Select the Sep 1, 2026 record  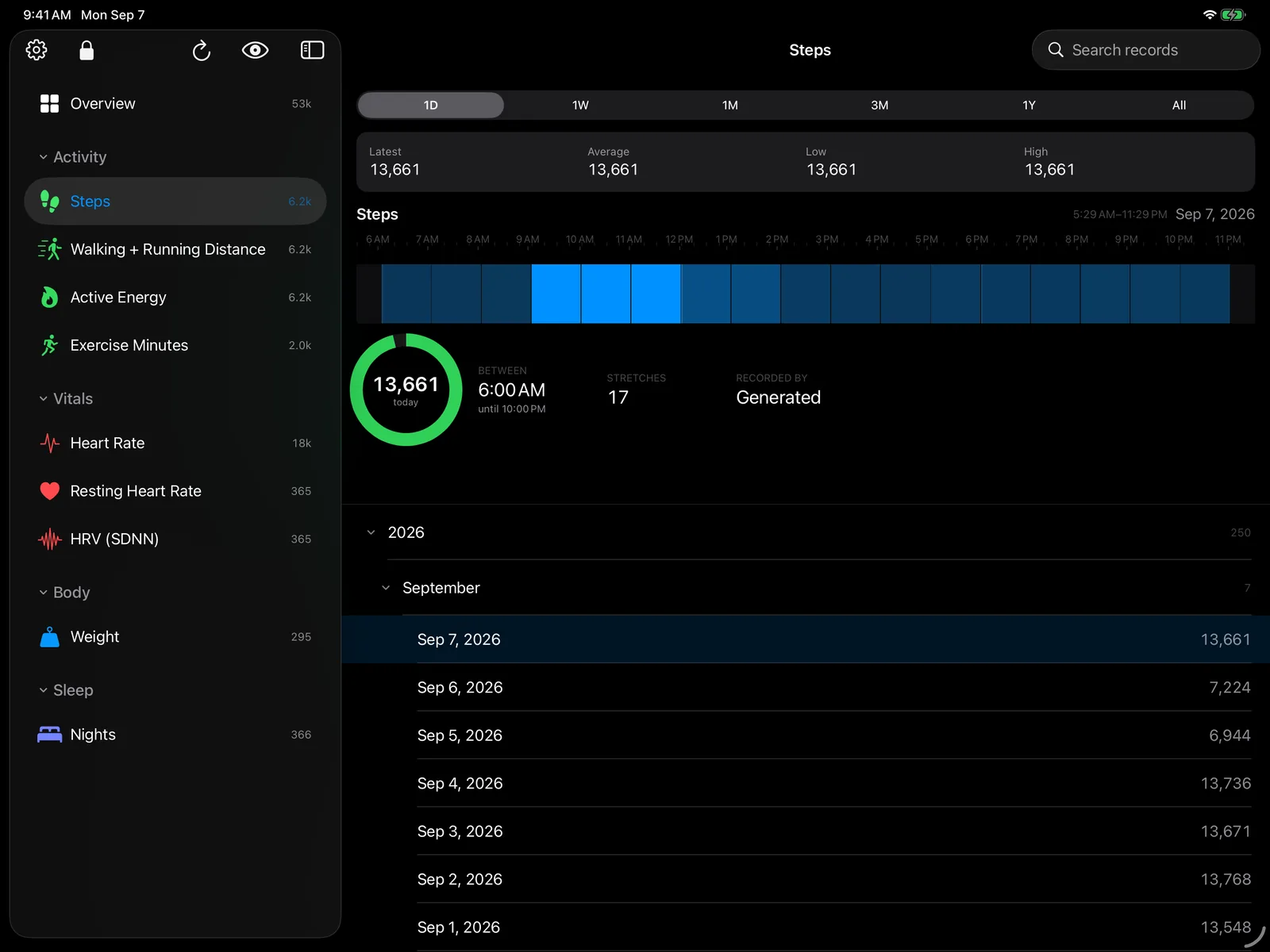coord(806,927)
